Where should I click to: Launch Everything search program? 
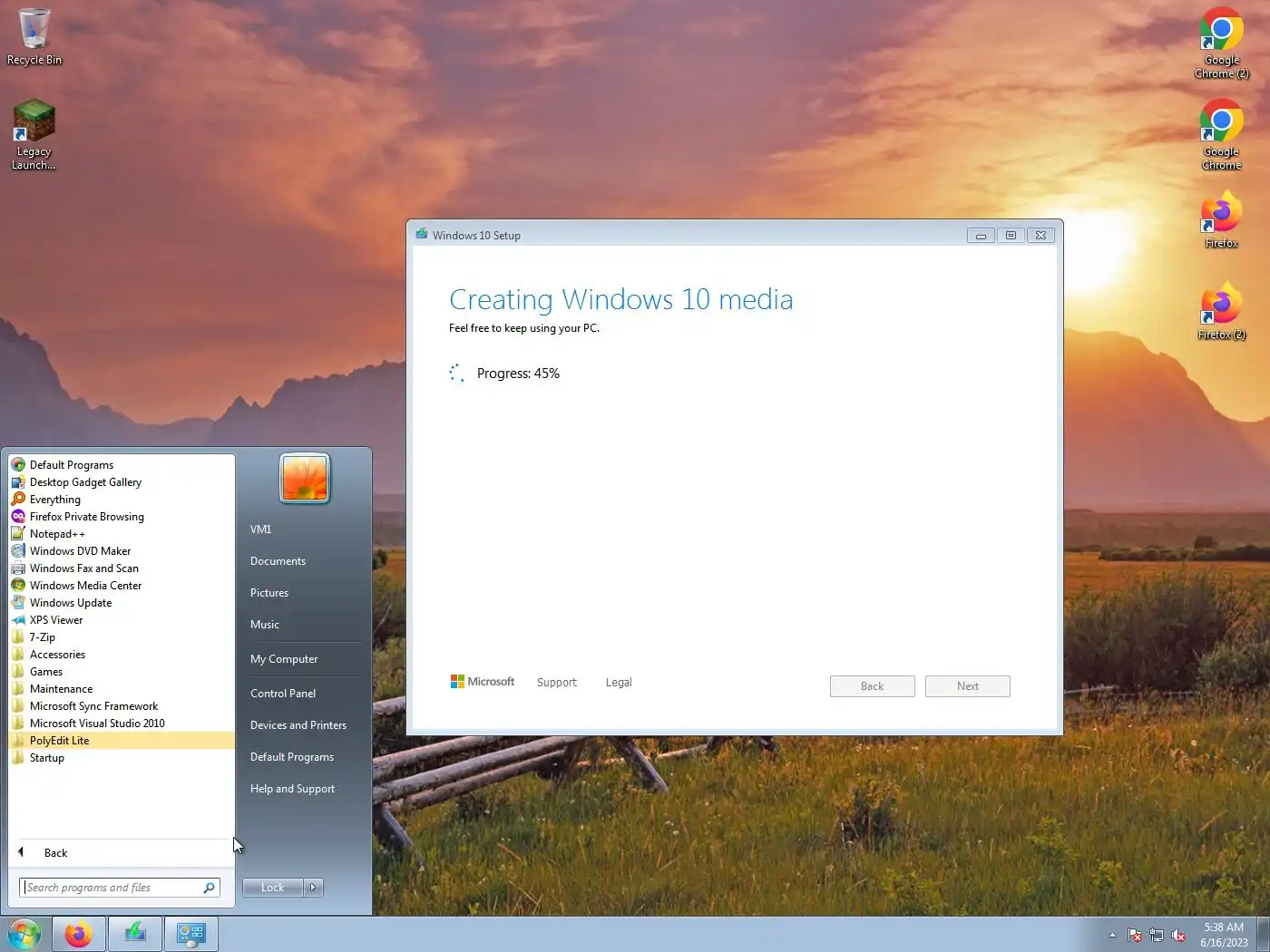pos(122,500)
